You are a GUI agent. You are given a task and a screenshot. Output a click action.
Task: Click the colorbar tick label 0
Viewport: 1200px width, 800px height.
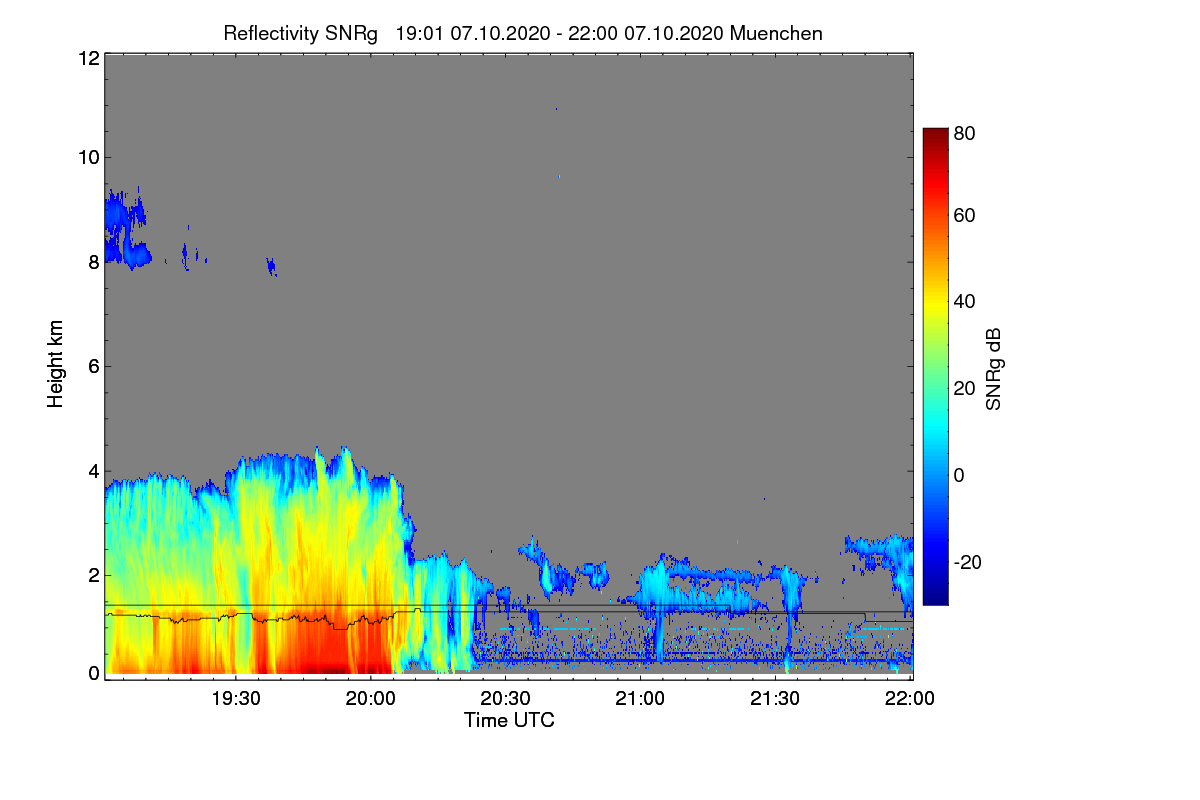(x=958, y=475)
